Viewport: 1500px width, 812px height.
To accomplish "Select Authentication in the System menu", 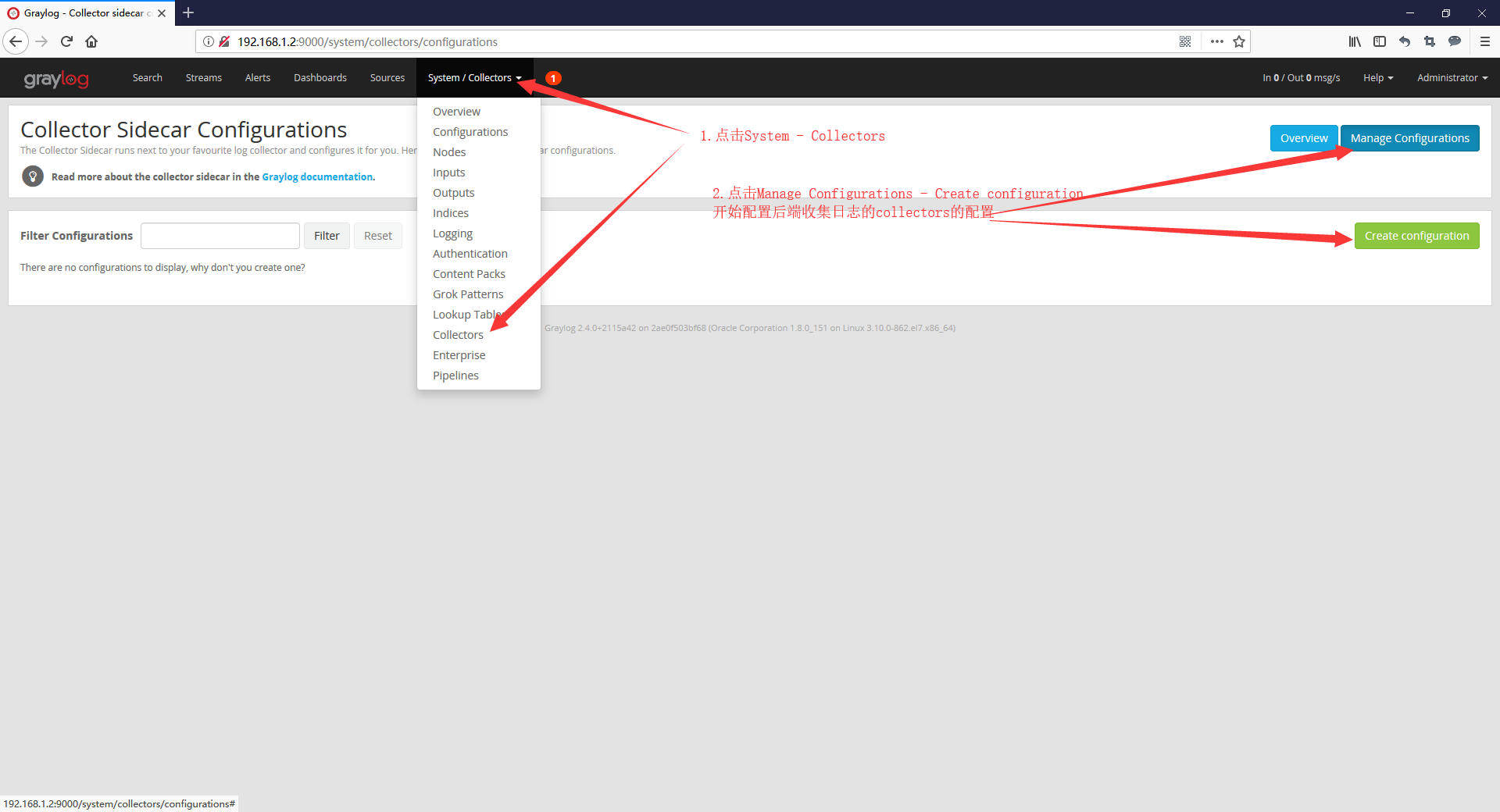I will [478, 254].
